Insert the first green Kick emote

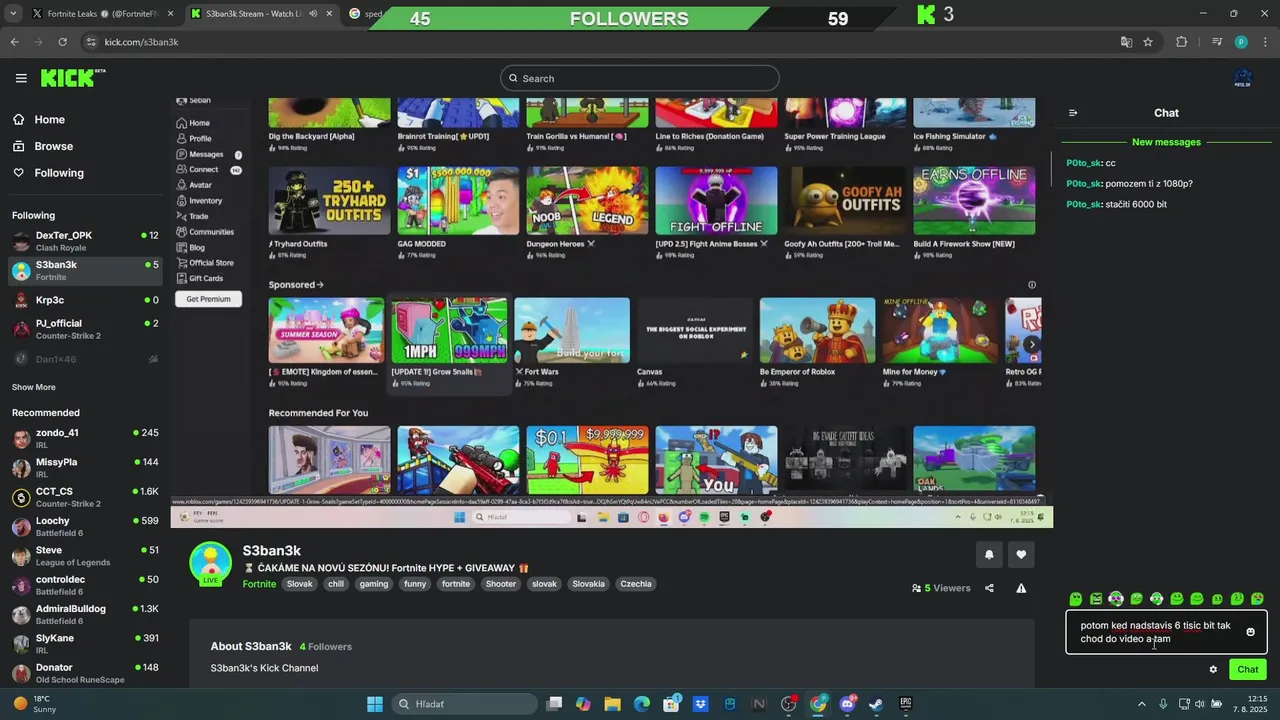click(x=1076, y=599)
